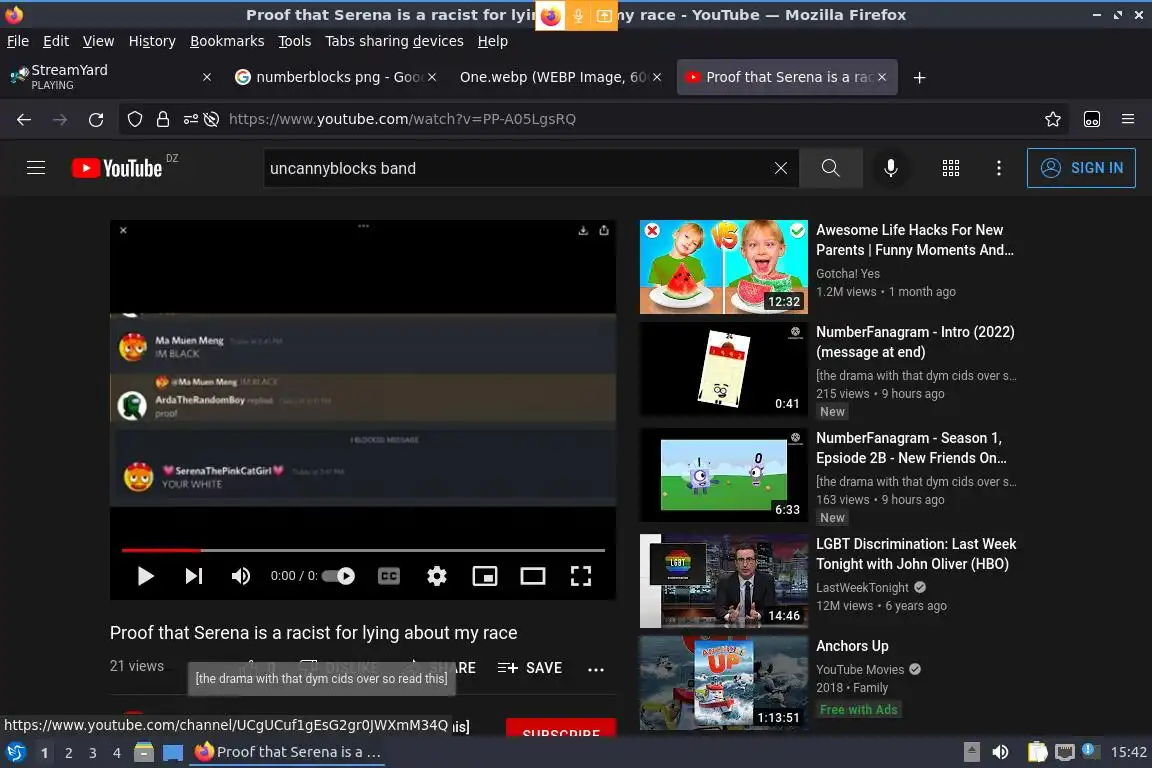Image resolution: width=1152 pixels, height=768 pixels.
Task: Close the One.webp tab
Action: point(657,77)
